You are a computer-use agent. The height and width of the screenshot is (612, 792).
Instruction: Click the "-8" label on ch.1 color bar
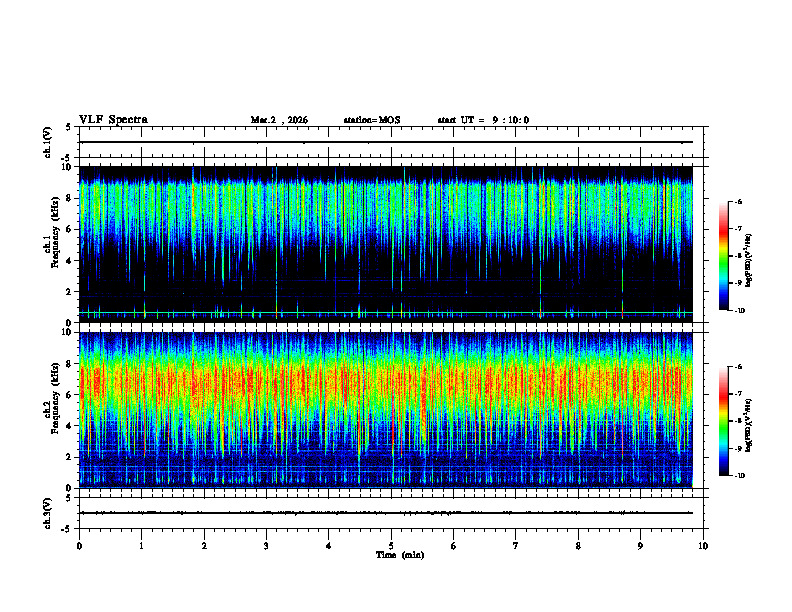pyautogui.click(x=738, y=256)
